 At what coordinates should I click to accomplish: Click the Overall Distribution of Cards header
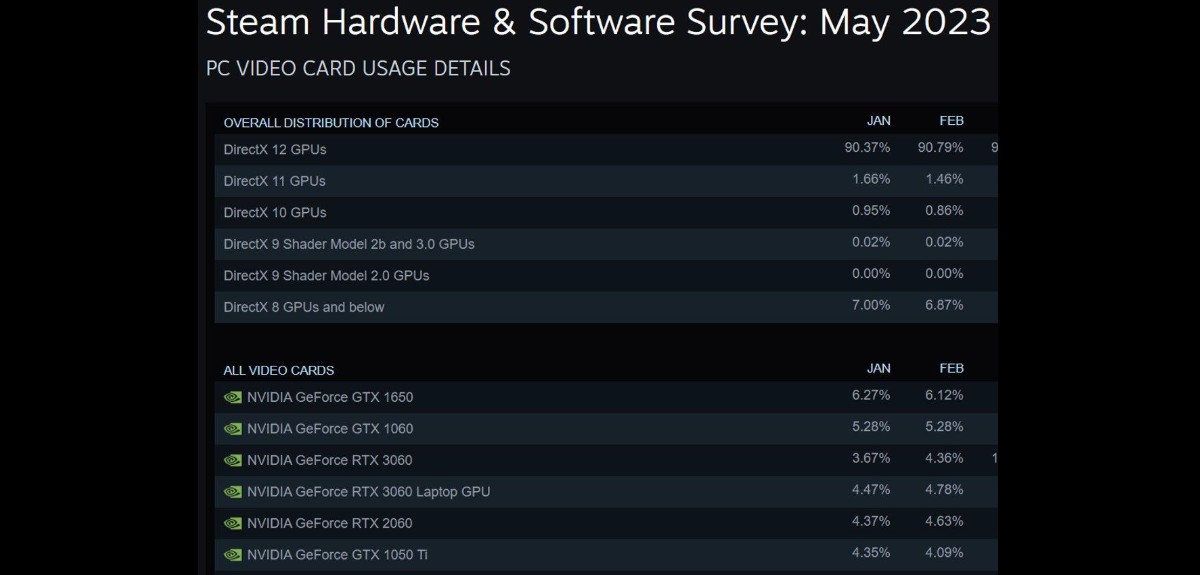pos(331,123)
